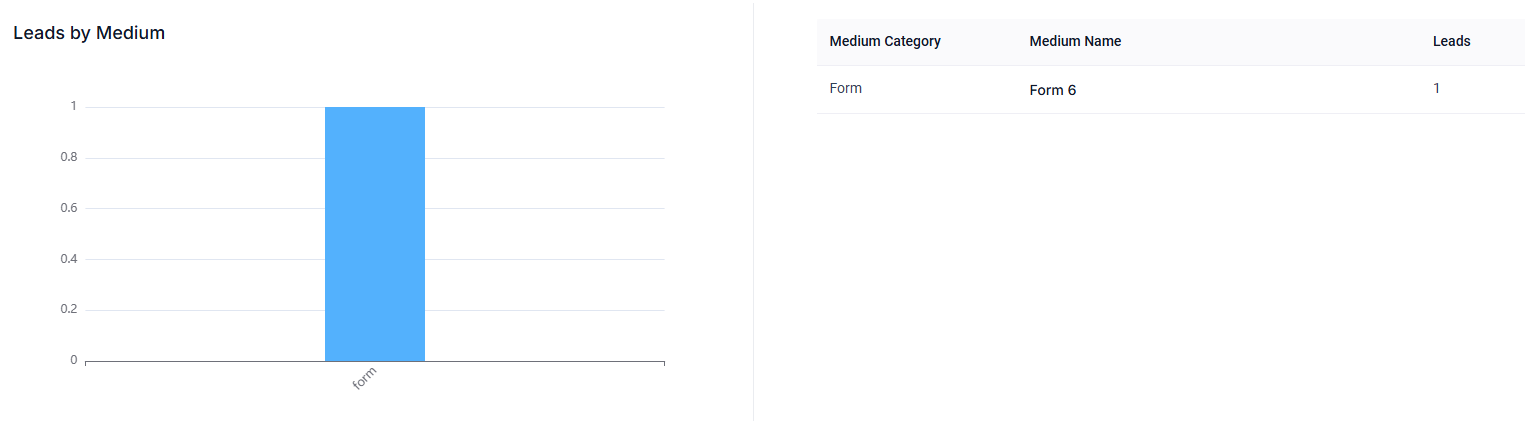This screenshot has height=421, width=1525.
Task: Click the 'form' x-axis label
Action: [364, 379]
